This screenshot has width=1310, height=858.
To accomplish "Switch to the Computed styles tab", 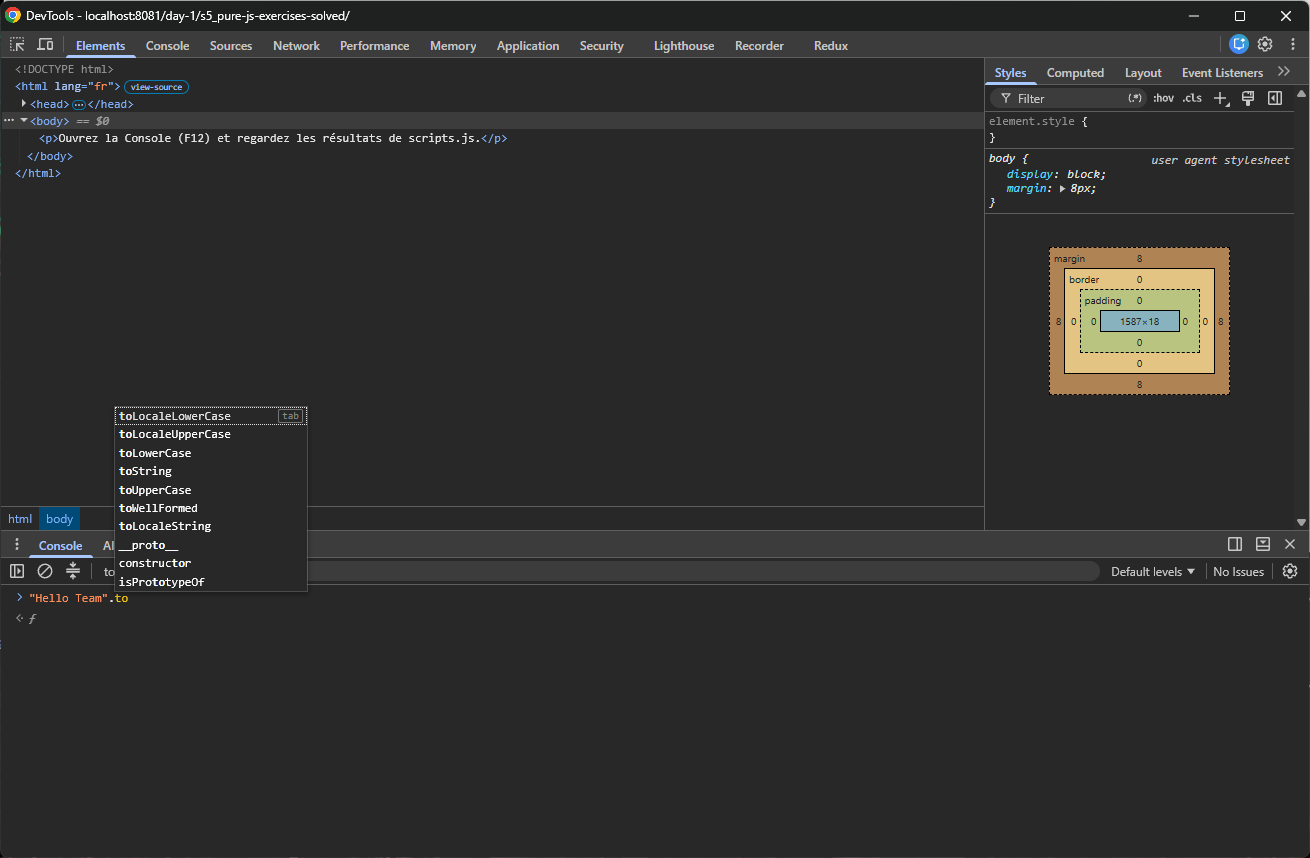I will click(x=1075, y=73).
